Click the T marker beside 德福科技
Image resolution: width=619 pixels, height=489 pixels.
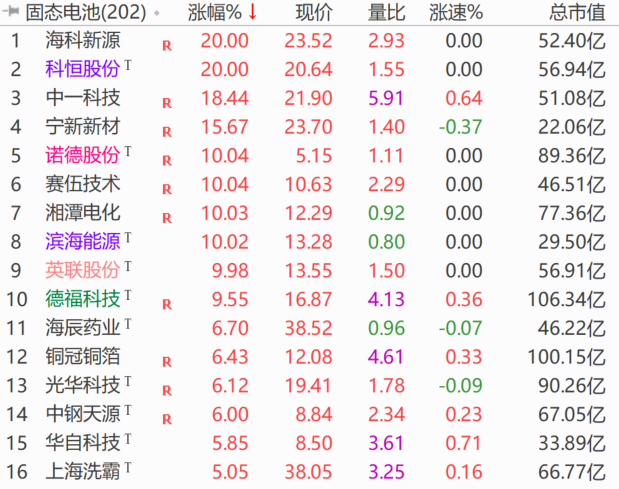(x=128, y=295)
